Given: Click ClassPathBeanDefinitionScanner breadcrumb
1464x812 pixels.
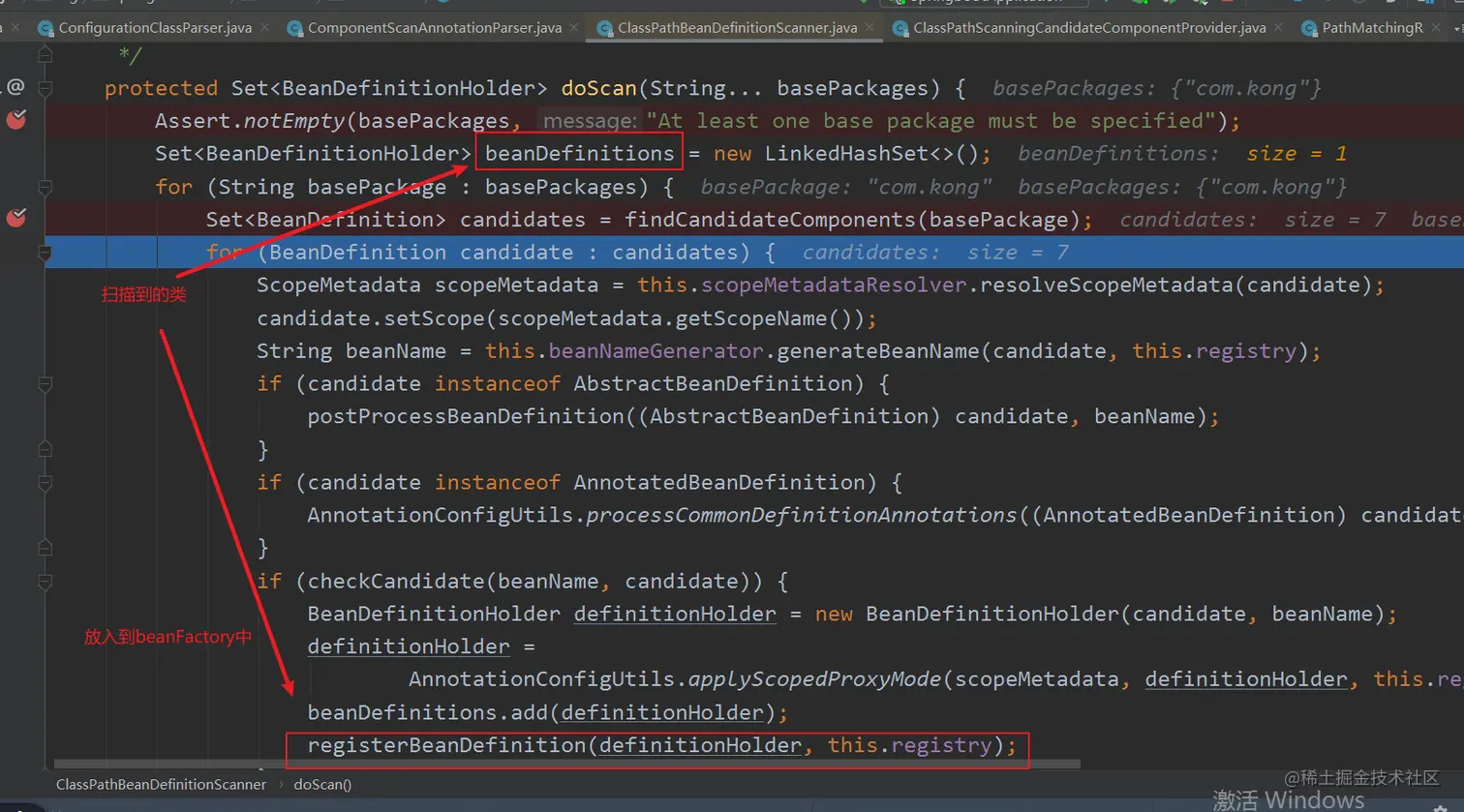Looking at the screenshot, I should [x=161, y=785].
